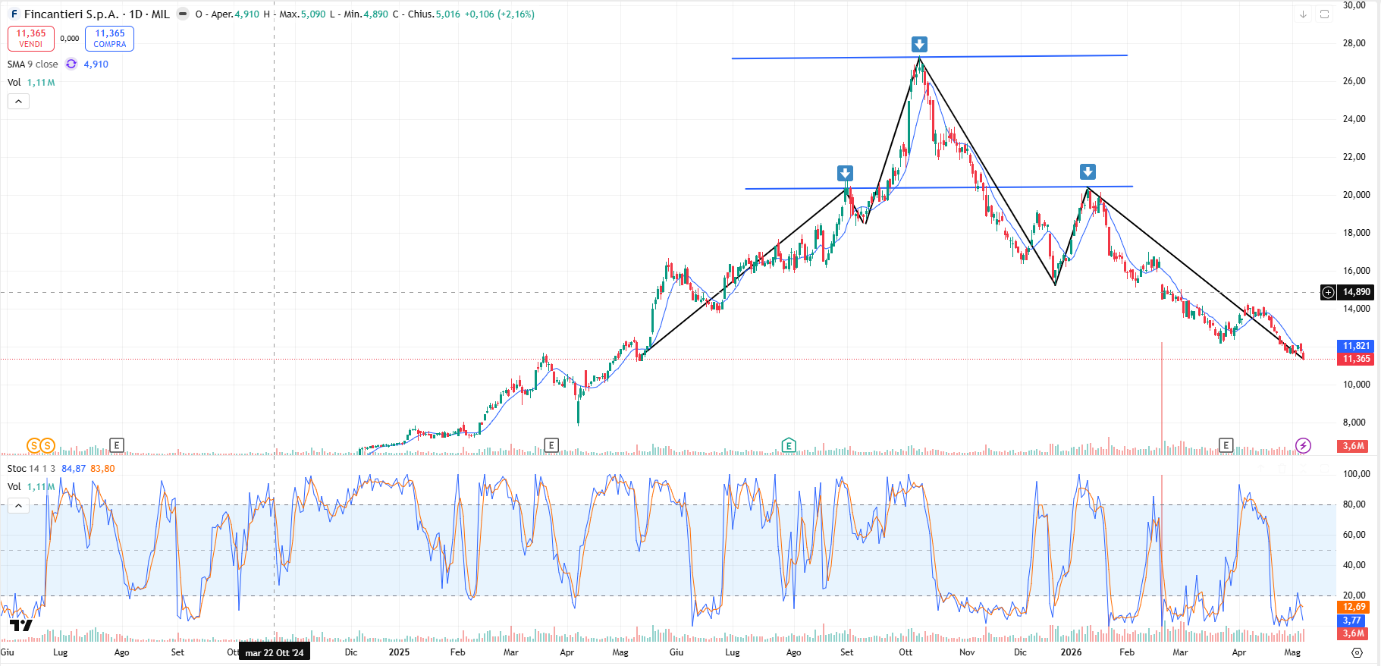Click the red 3,6M label in Stoc pane
This screenshot has height=666, width=1381.
click(x=1354, y=633)
